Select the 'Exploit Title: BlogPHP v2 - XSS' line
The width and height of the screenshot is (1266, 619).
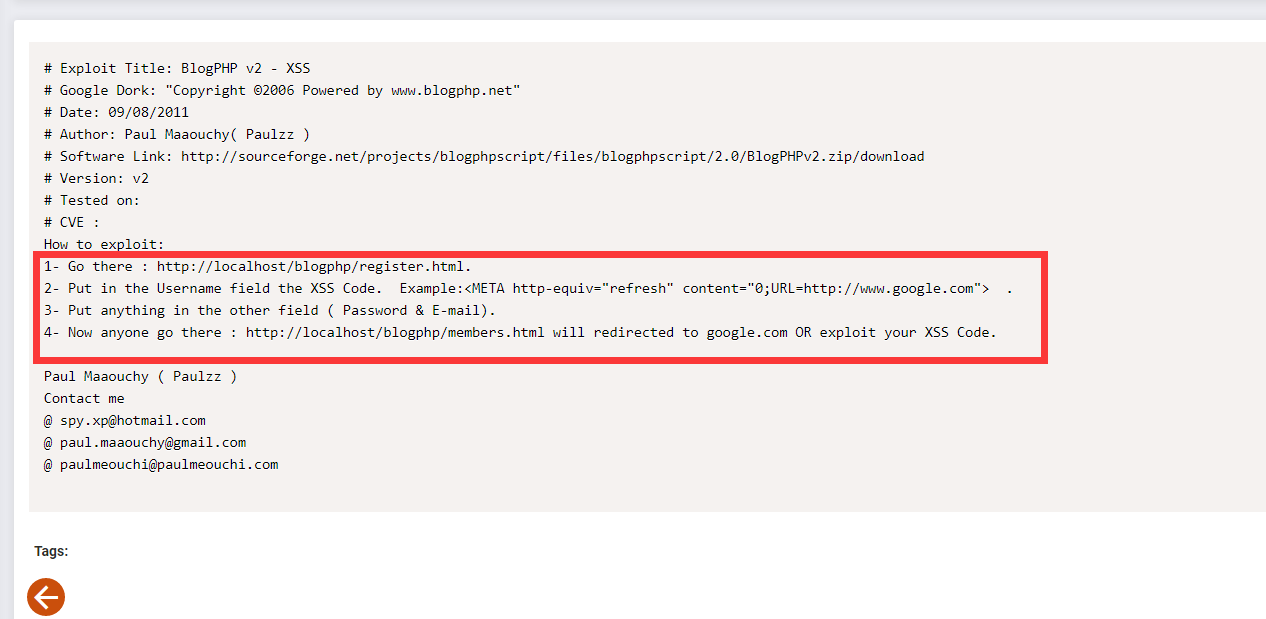point(177,69)
